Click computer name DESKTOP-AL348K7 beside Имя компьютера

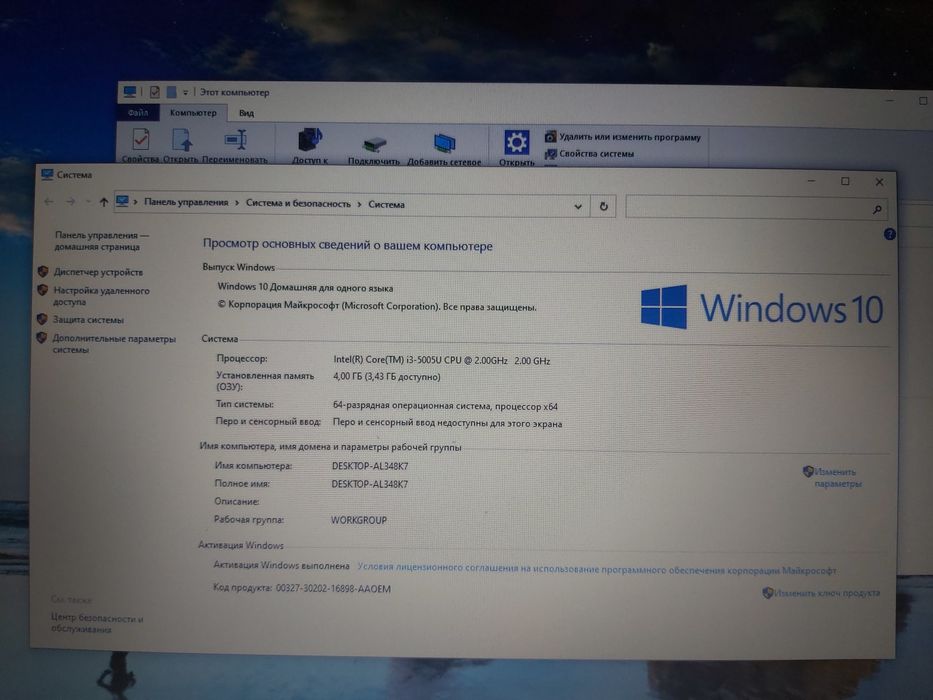pyautogui.click(x=370, y=466)
